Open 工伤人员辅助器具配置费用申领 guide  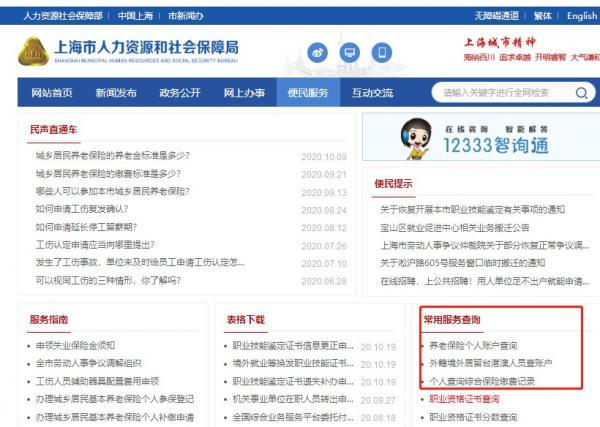tap(97, 381)
